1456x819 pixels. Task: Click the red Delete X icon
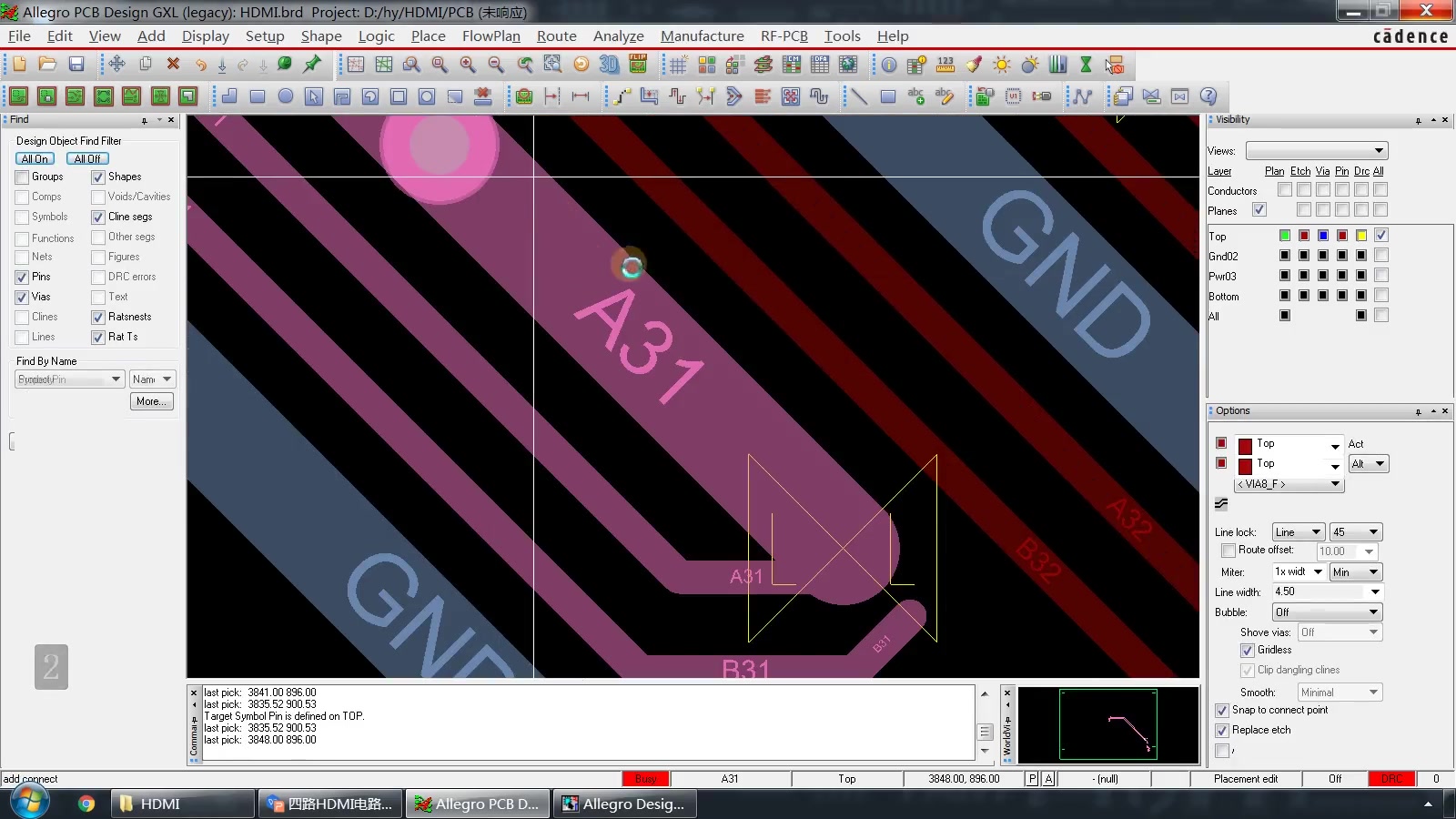click(x=173, y=65)
